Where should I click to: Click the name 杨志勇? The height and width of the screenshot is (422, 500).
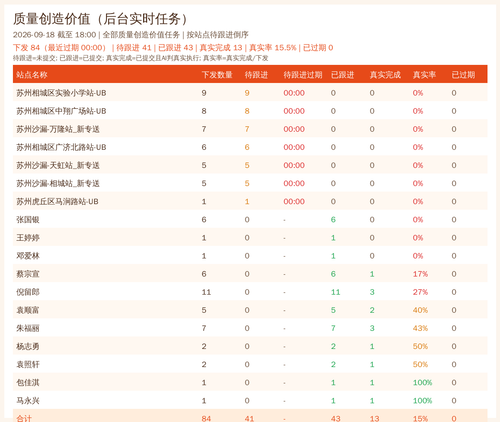tap(28, 346)
